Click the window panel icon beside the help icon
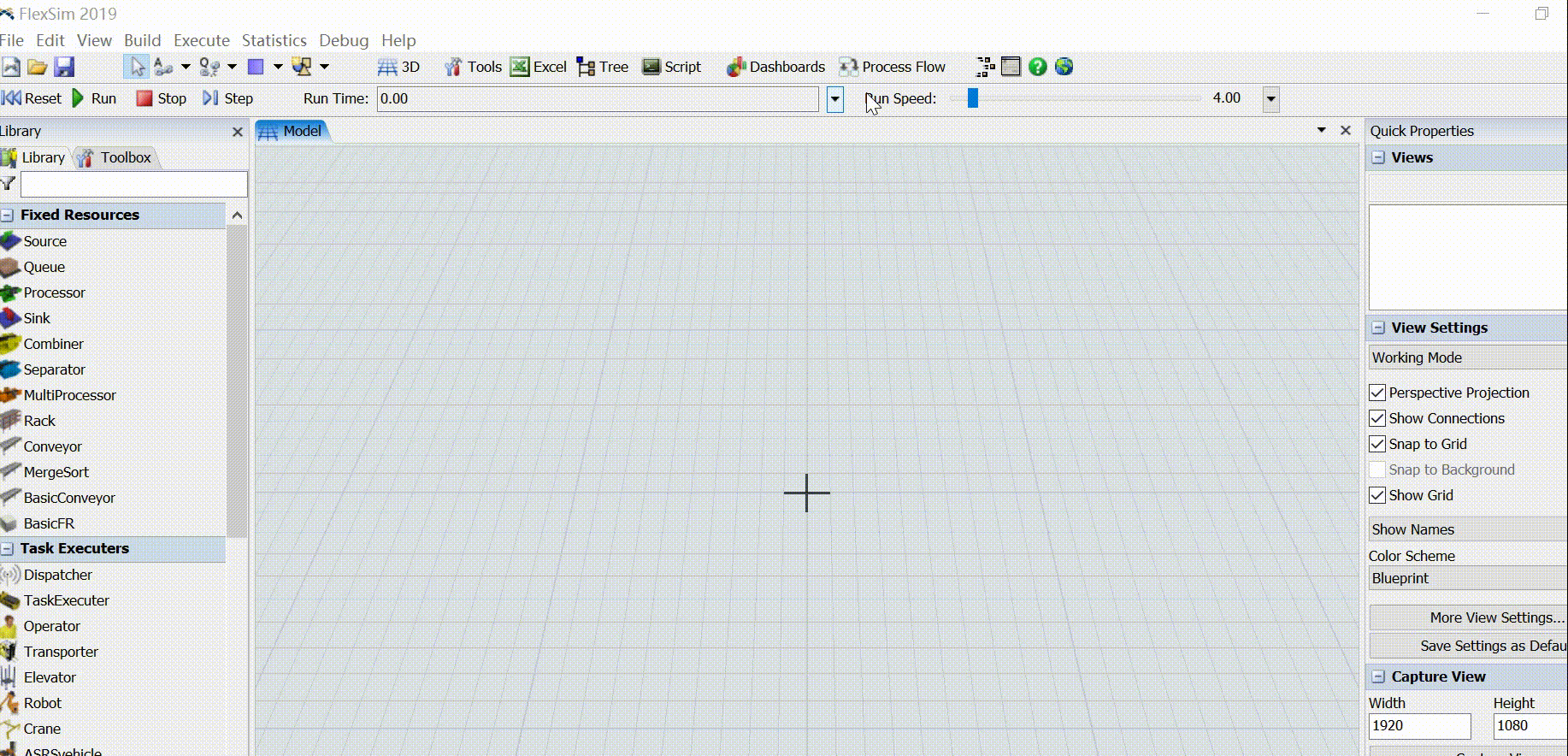This screenshot has height=756, width=1568. 1011,67
